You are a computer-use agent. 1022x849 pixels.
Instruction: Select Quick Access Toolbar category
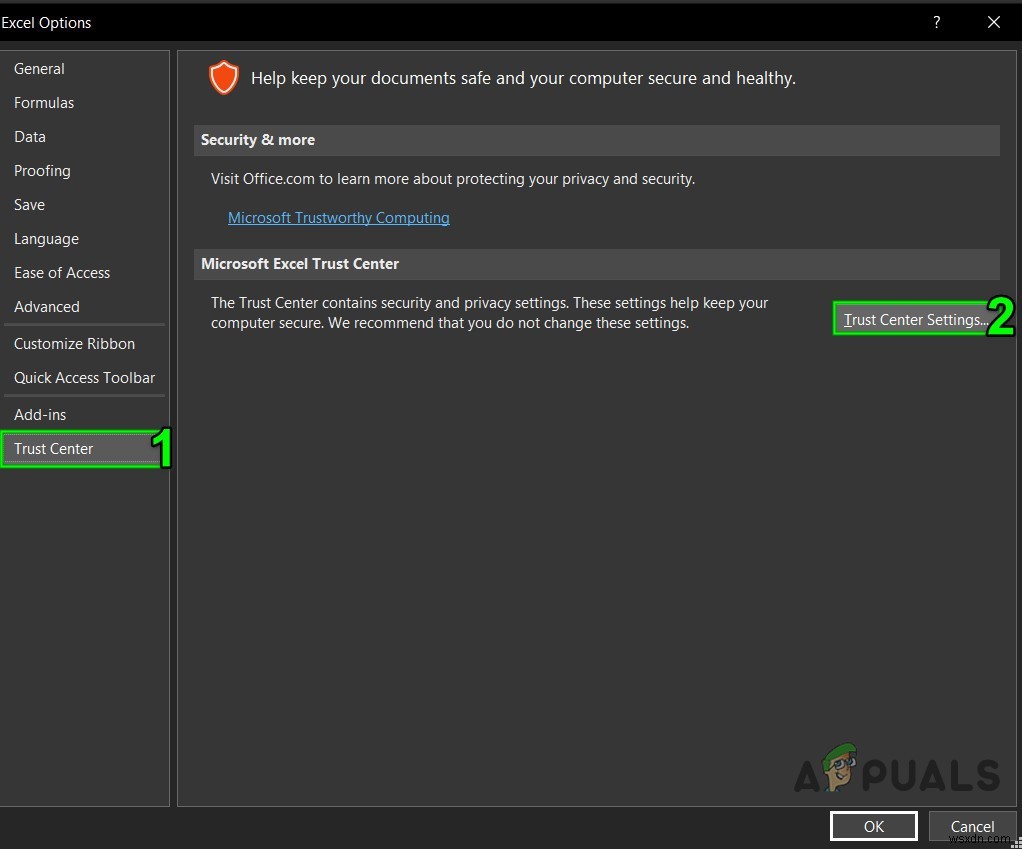85,378
